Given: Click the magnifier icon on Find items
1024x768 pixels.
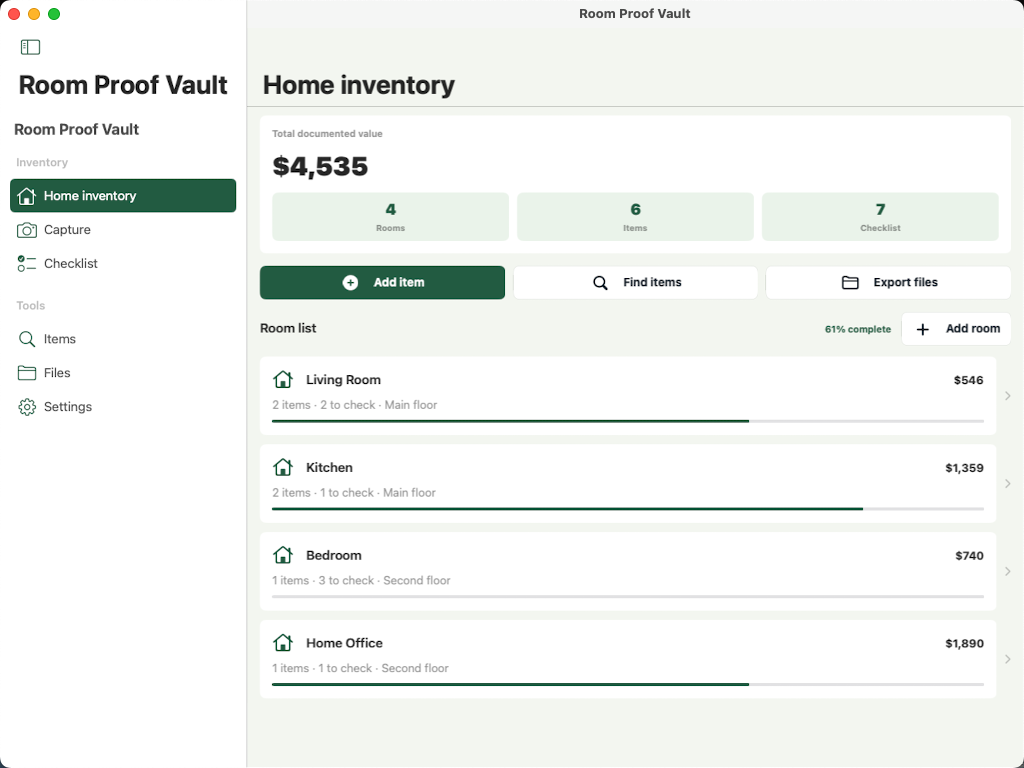Looking at the screenshot, I should tap(600, 283).
